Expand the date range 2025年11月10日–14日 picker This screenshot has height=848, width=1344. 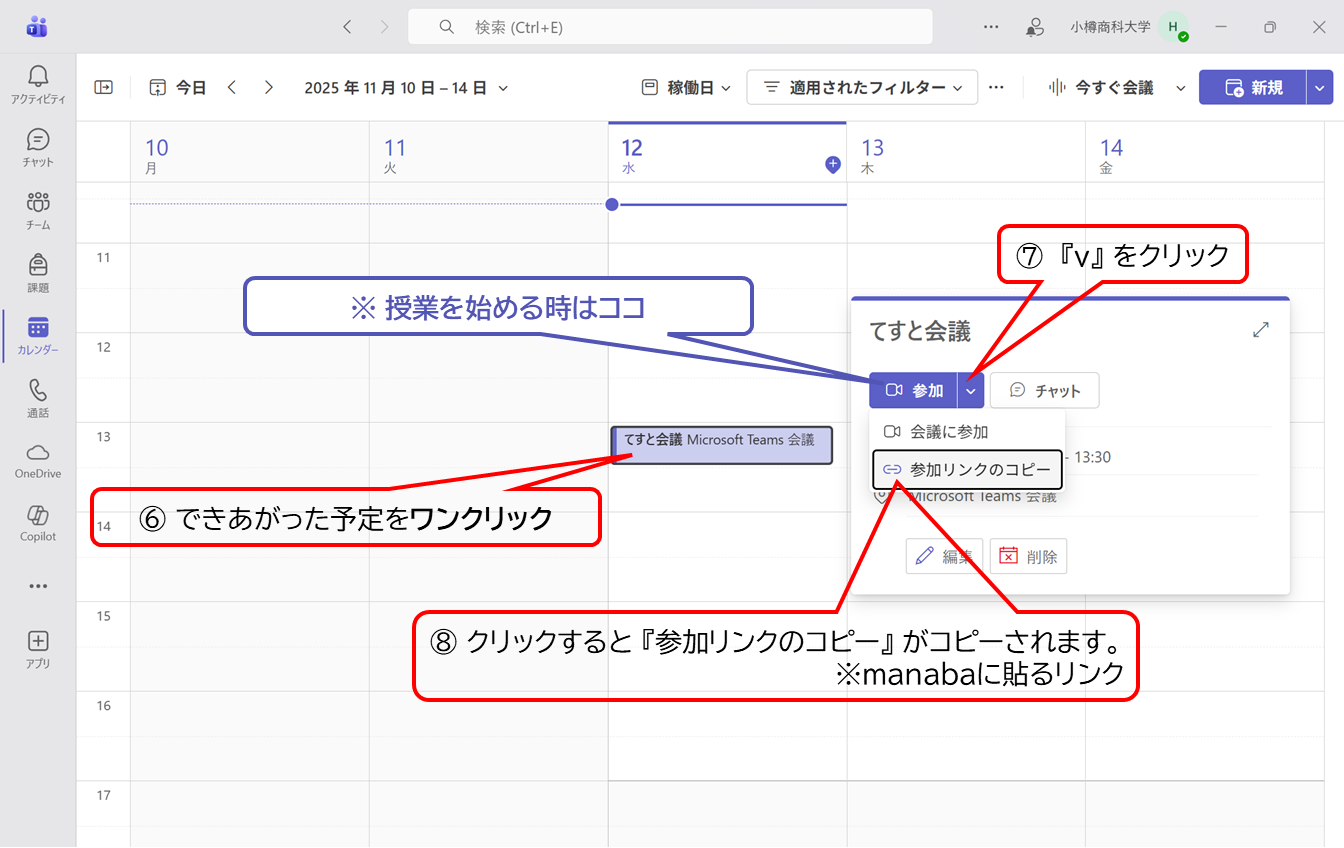[x=406, y=88]
